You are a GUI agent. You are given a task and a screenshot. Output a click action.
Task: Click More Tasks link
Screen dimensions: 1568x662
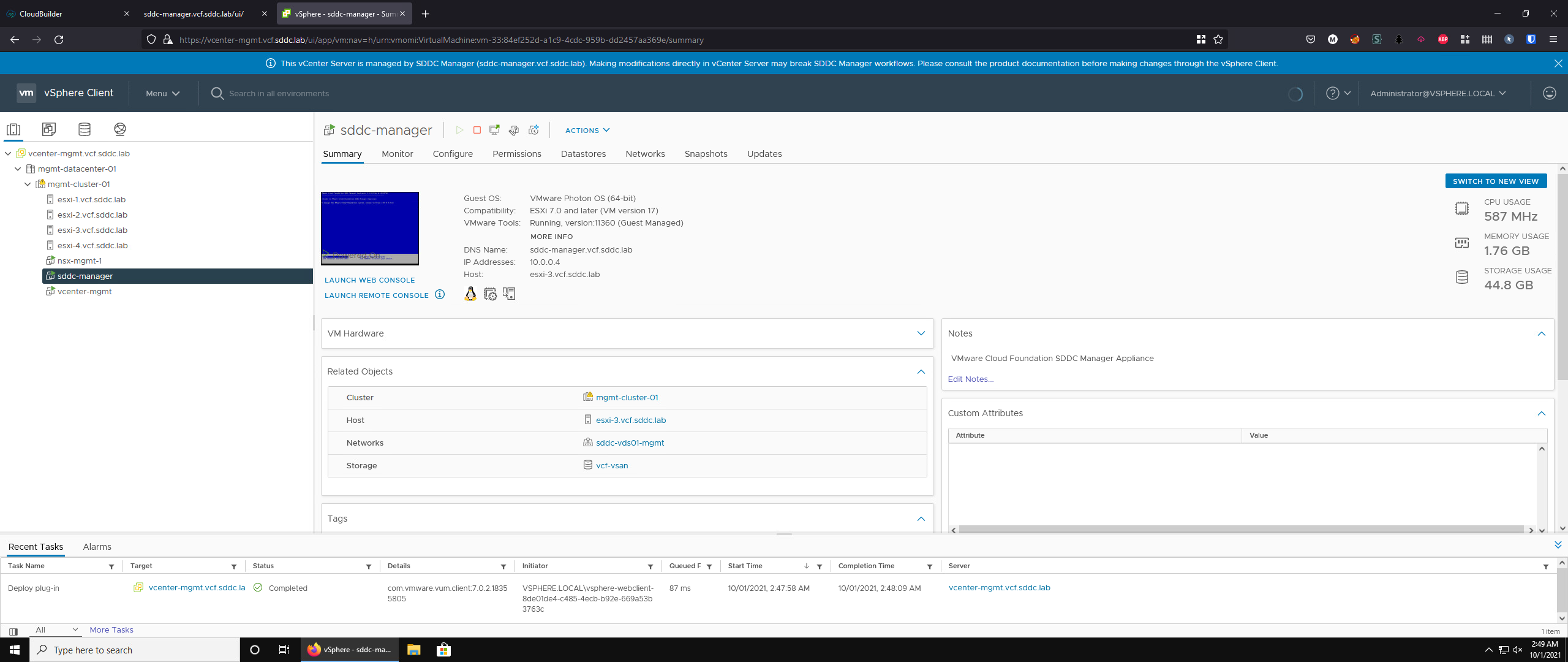click(x=111, y=630)
